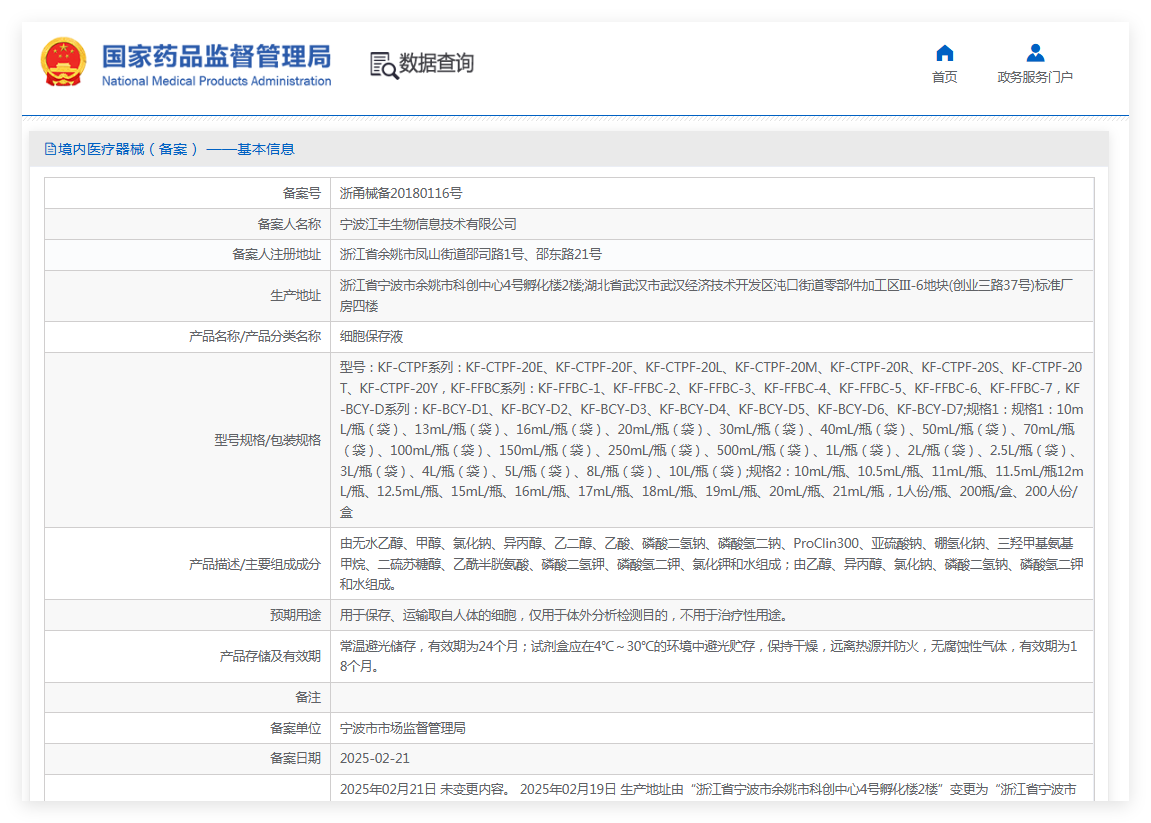Image resolution: width=1151 pixels, height=823 pixels.
Task: Select the 宁波市市场监督管理局 filing unit cell
Action: 712,728
